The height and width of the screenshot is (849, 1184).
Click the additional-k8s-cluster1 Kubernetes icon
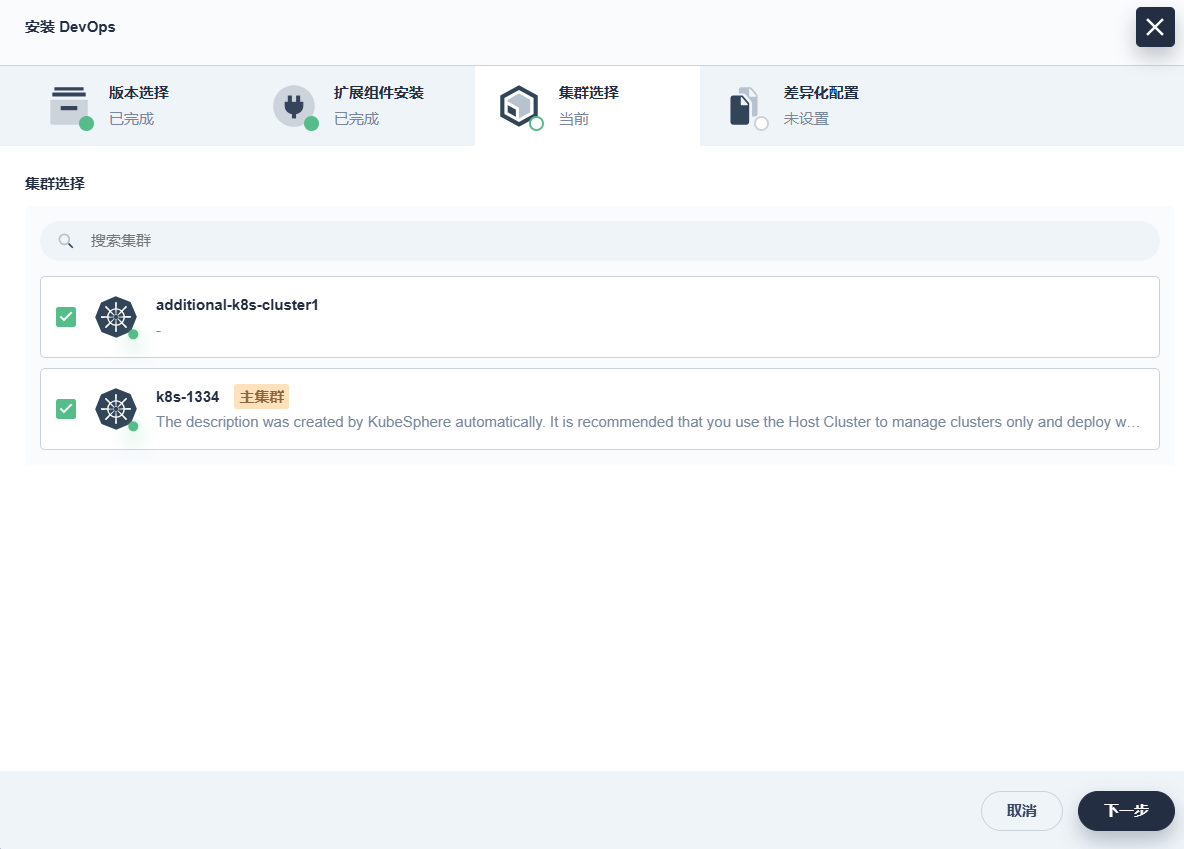coord(116,316)
